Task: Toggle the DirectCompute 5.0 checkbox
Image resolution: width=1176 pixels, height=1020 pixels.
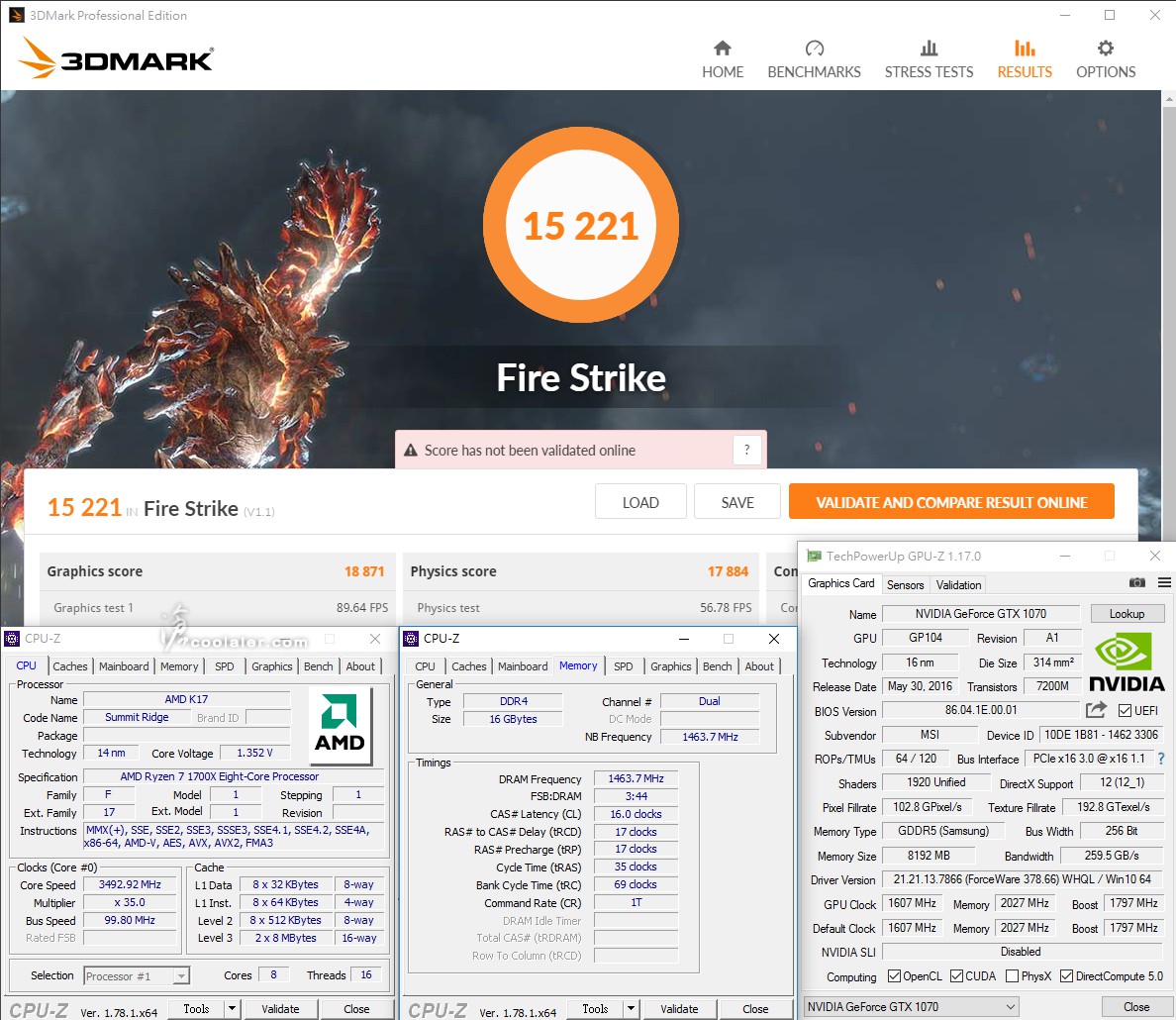Action: point(1066,975)
